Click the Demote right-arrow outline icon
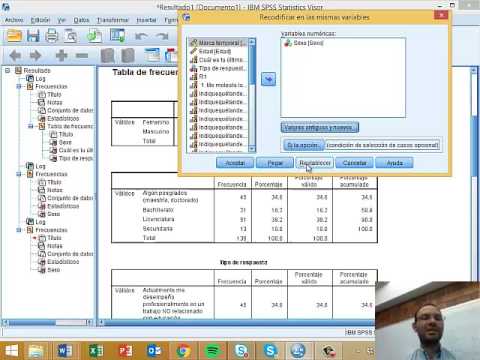The image size is (480, 360). click(x=35, y=55)
